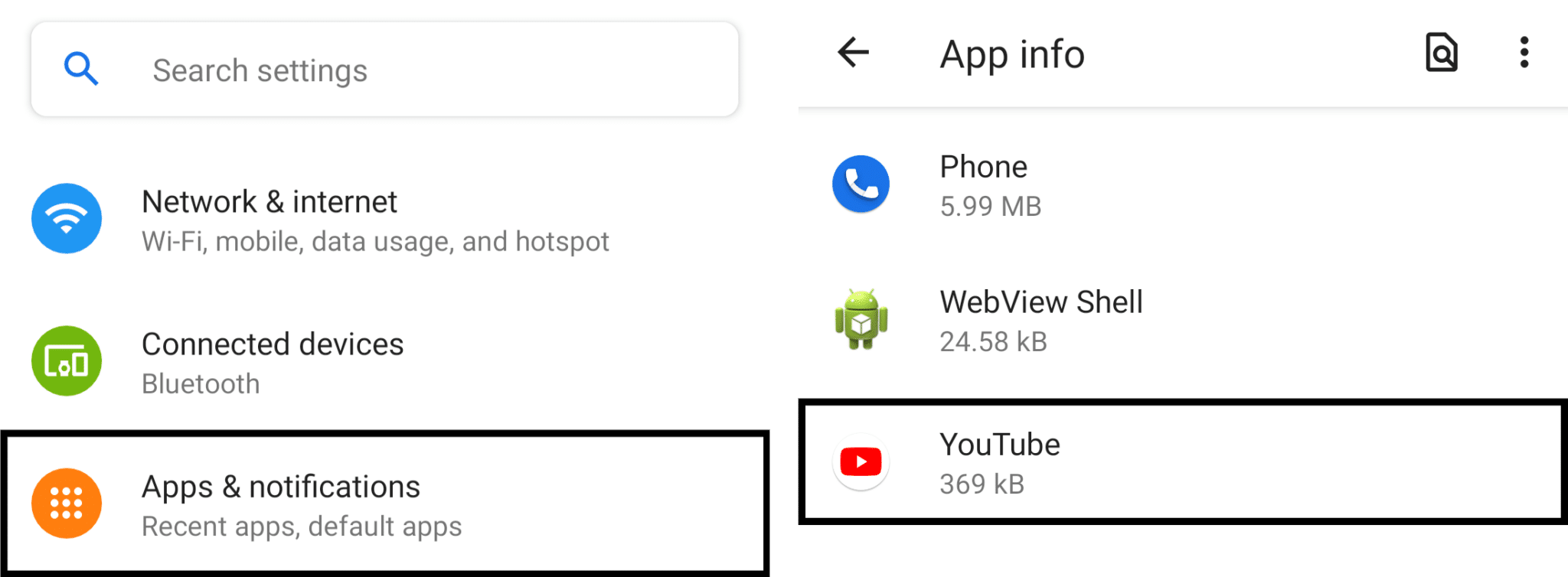The height and width of the screenshot is (577, 1568).
Task: Tap the Network & internet Wi-Fi icon
Action: point(67,219)
